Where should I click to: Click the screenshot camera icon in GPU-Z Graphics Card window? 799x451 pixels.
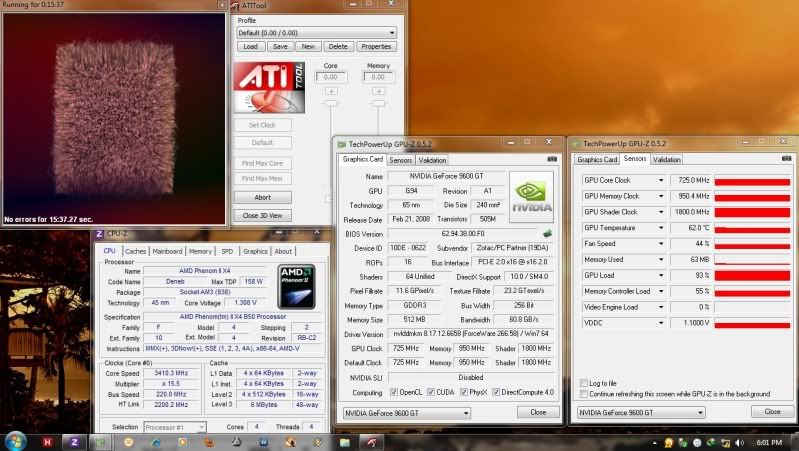click(x=552, y=159)
